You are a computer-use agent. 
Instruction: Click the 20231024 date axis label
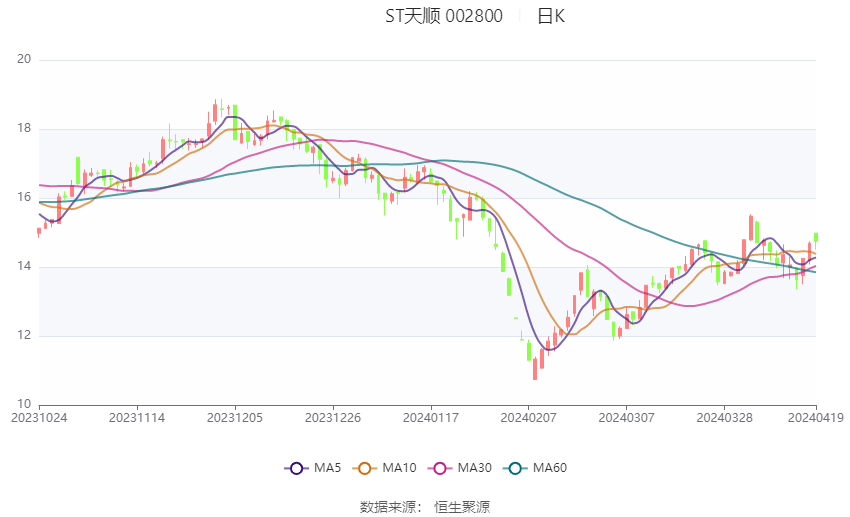(x=39, y=417)
